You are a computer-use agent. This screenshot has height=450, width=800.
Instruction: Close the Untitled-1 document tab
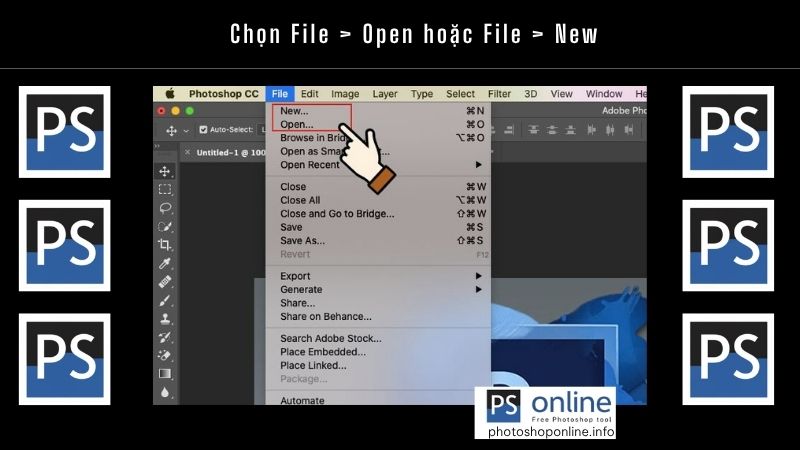(x=187, y=152)
